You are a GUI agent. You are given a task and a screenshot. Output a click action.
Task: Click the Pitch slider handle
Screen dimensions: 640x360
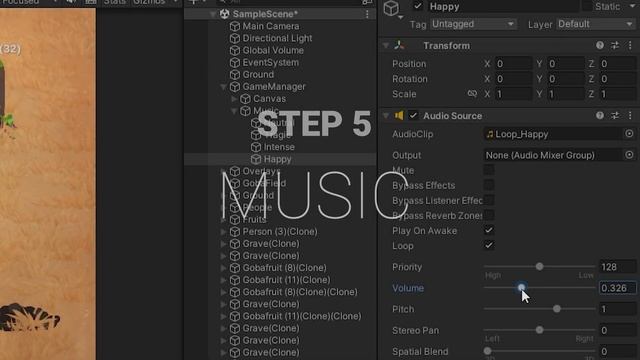tap(557, 309)
